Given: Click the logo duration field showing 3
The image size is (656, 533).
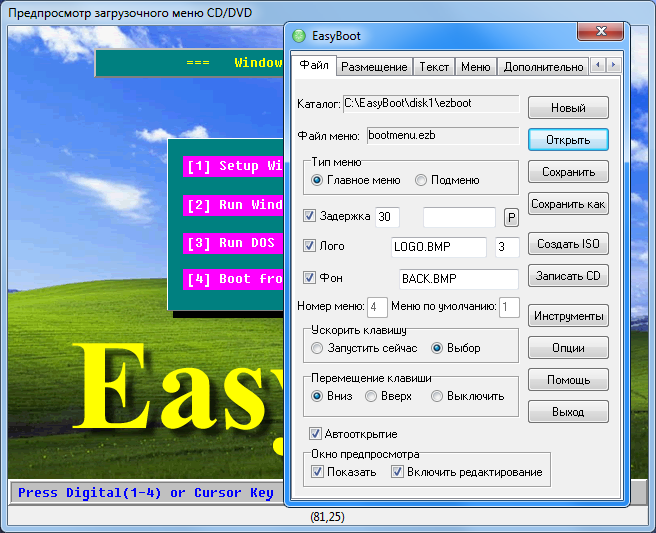Looking at the screenshot, I should click(507, 247).
